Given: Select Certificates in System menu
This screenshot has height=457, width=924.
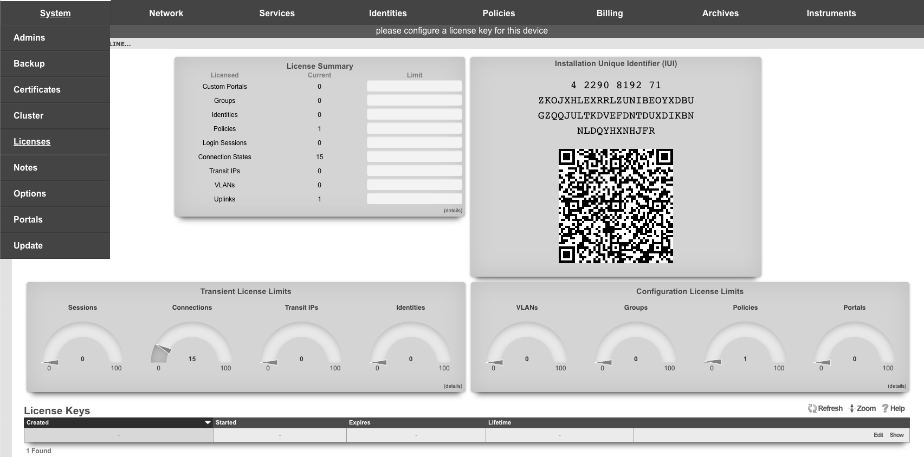Looking at the screenshot, I should [37, 89].
